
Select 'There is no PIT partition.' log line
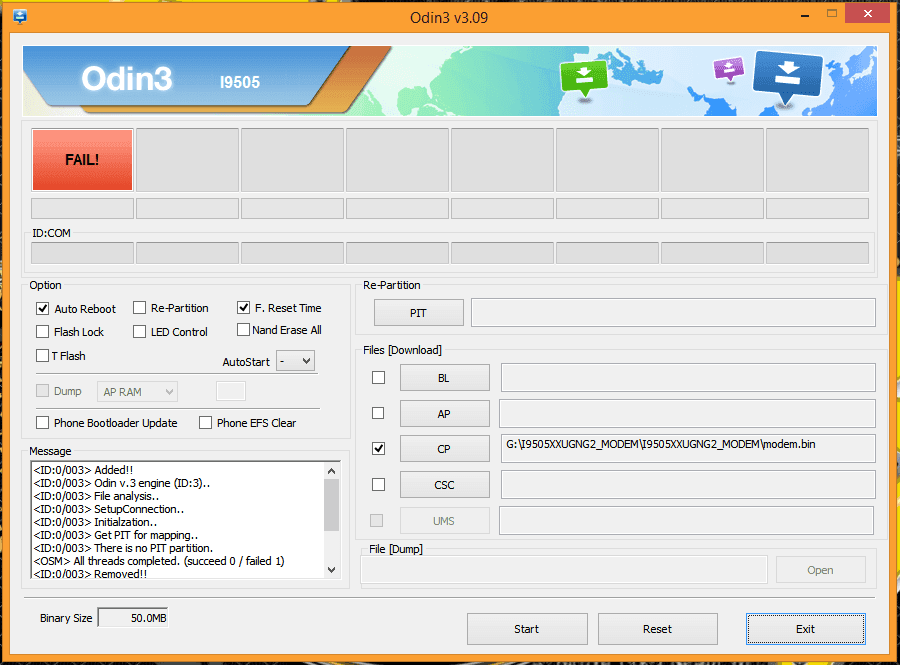tap(123, 548)
